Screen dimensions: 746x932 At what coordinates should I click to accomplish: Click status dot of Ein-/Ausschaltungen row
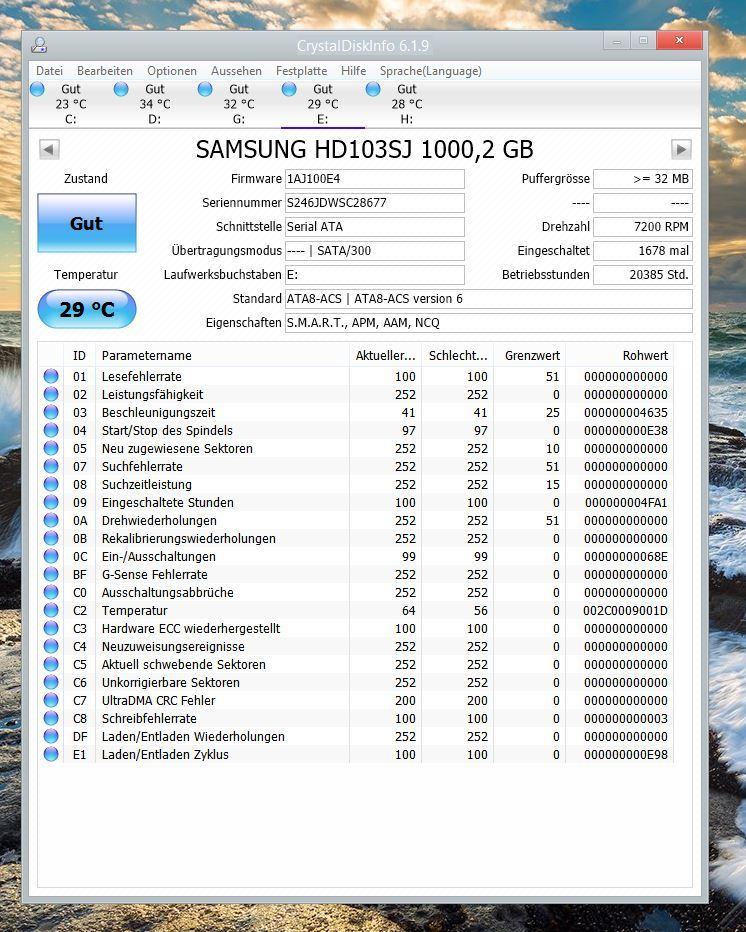click(x=51, y=556)
